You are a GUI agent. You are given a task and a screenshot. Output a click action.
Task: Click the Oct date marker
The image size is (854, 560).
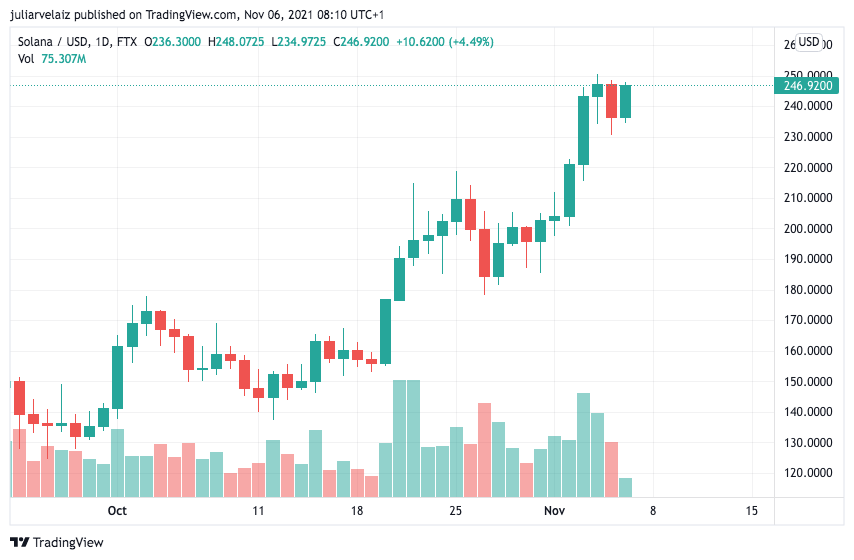[117, 510]
